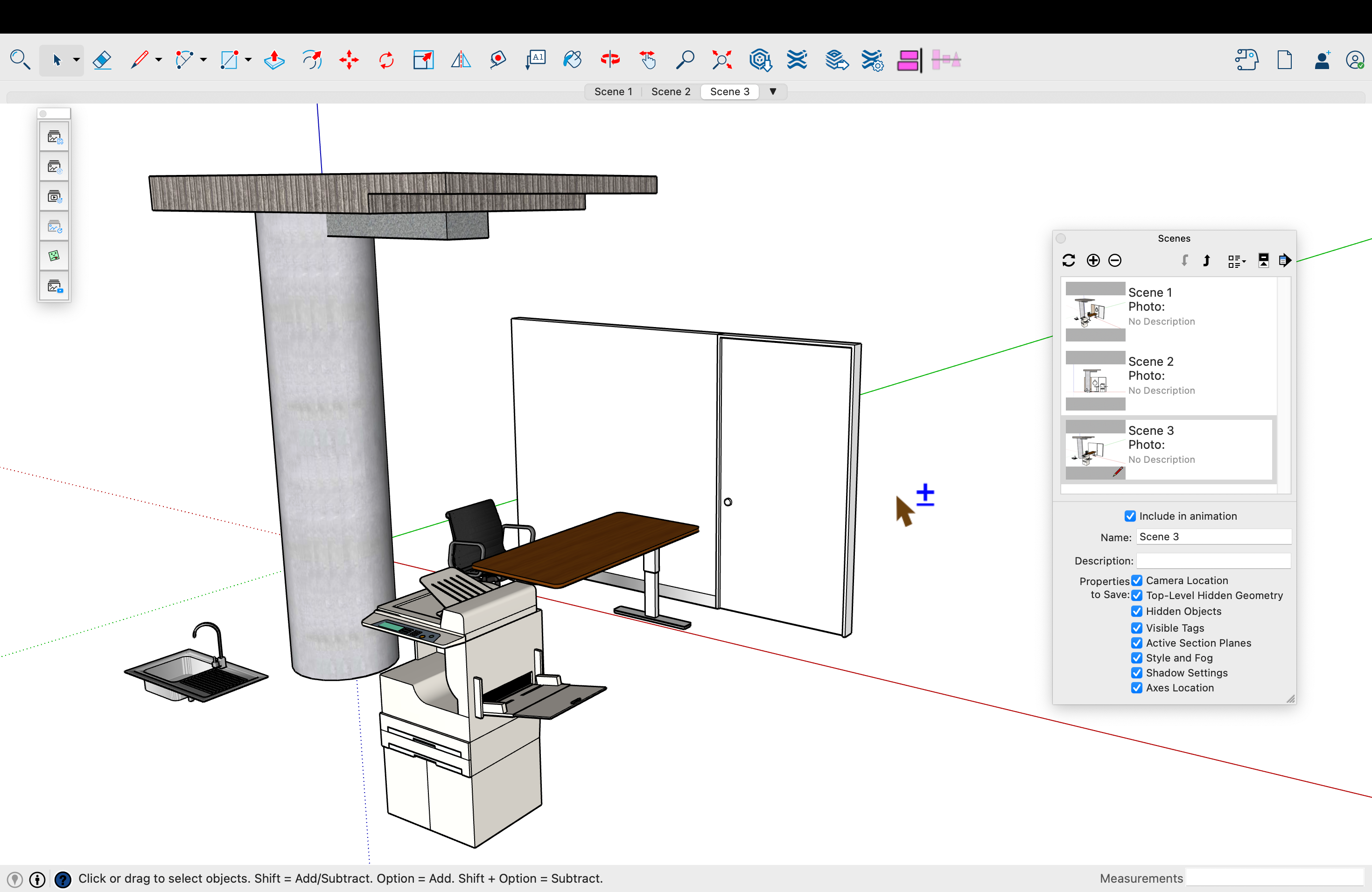Expand the Select tool dropdown arrow

76,60
